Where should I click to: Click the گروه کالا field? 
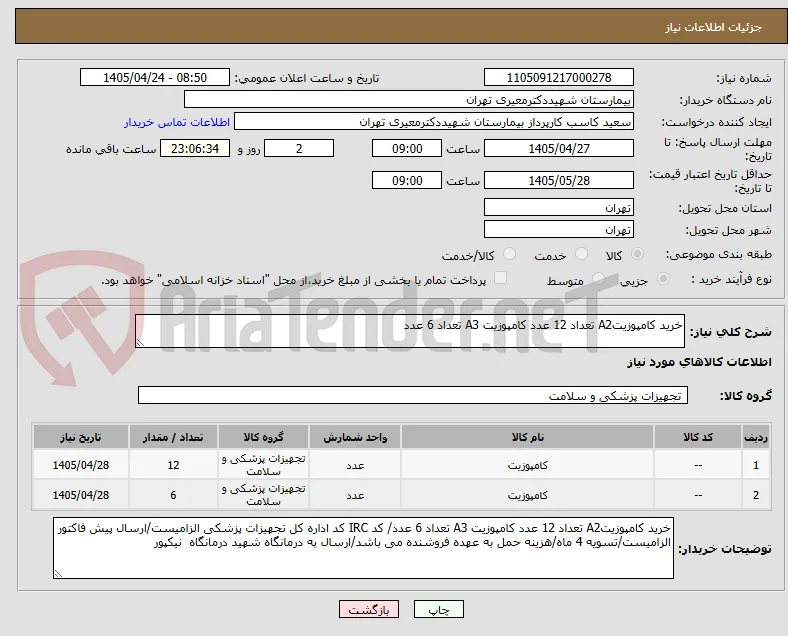[x=413, y=395]
